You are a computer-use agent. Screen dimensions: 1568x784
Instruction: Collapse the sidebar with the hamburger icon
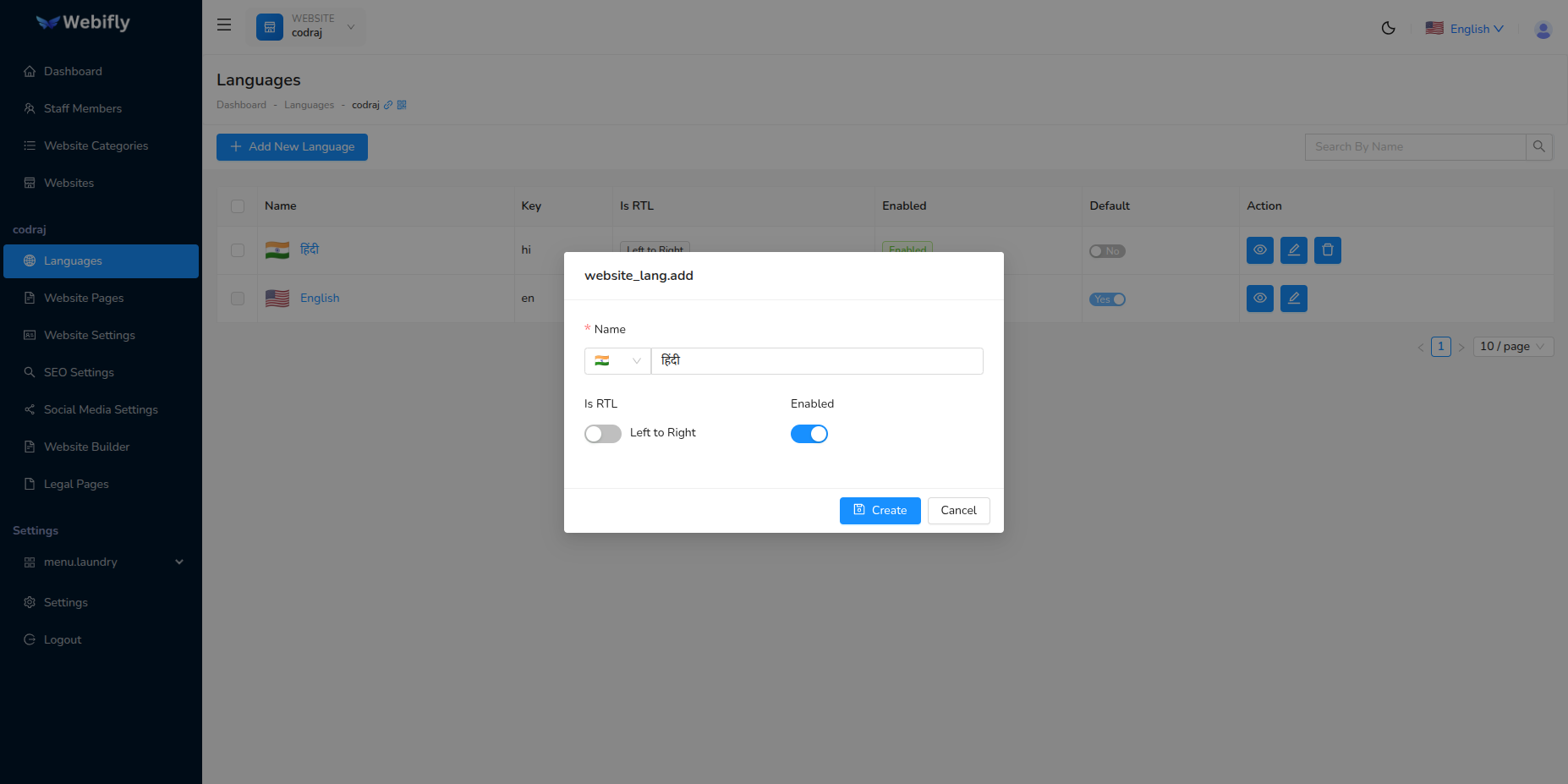tap(223, 25)
